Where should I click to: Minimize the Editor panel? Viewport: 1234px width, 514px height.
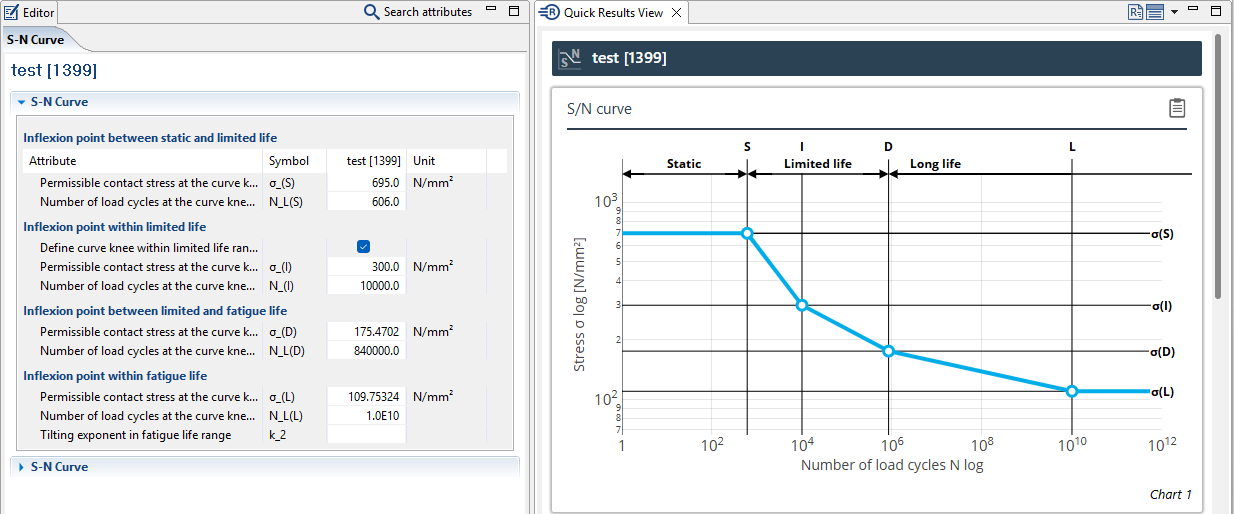coord(491,11)
